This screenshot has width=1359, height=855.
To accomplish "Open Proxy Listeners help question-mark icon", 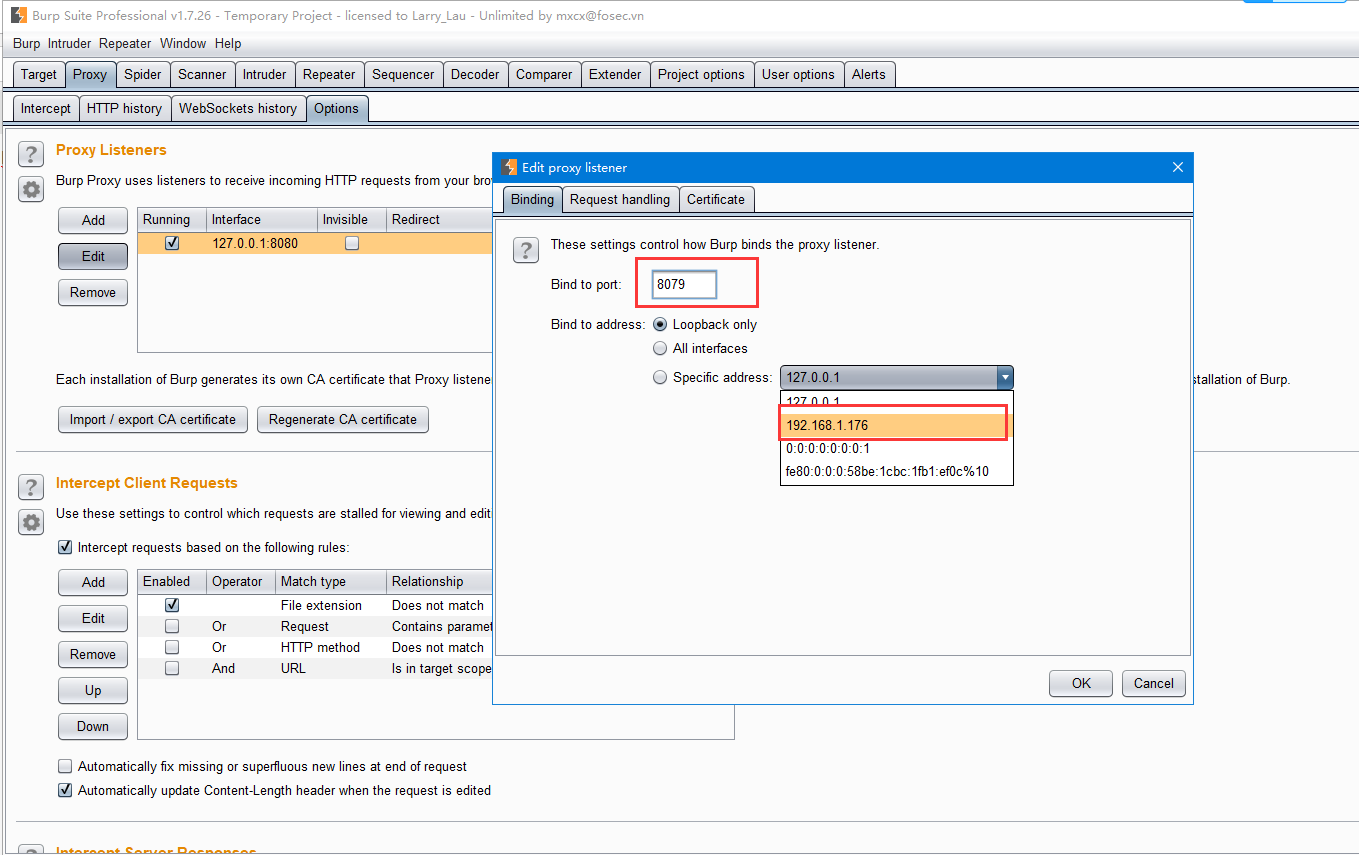I will coord(31,154).
